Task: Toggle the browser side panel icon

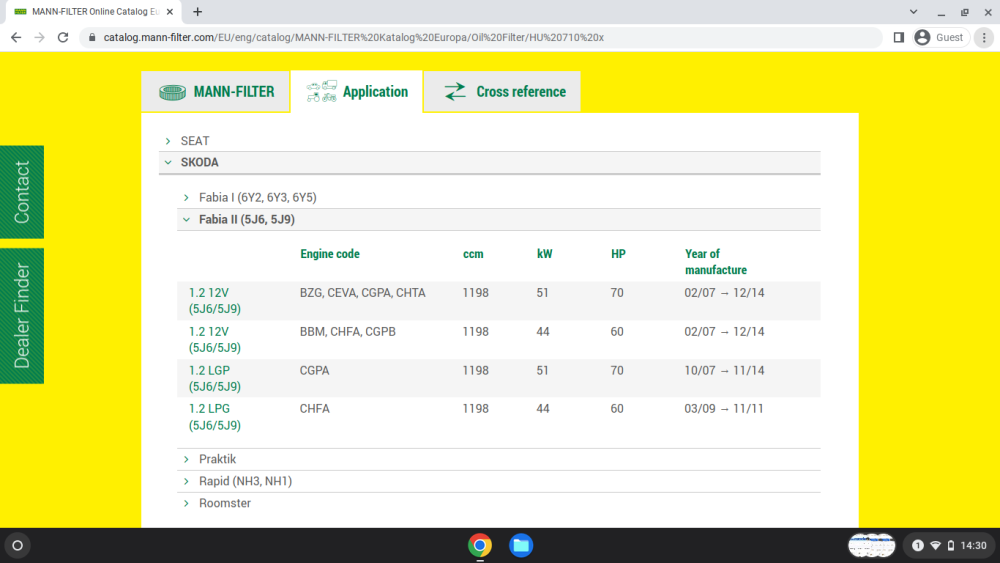Action: (899, 38)
